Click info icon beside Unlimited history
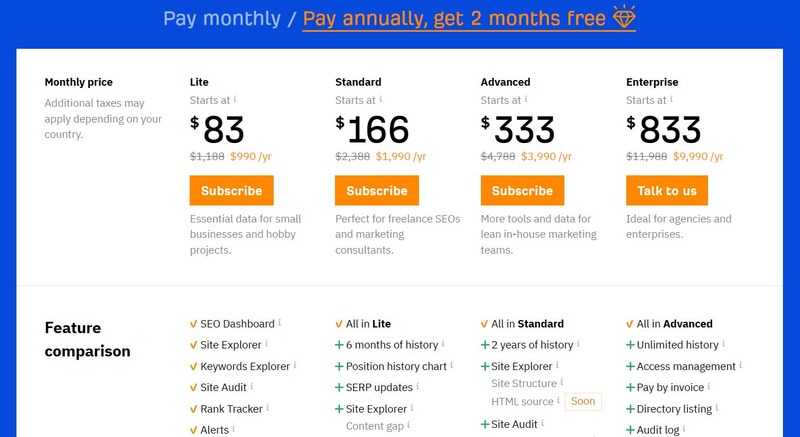The width and height of the screenshot is (800, 437). pyautogui.click(x=723, y=344)
